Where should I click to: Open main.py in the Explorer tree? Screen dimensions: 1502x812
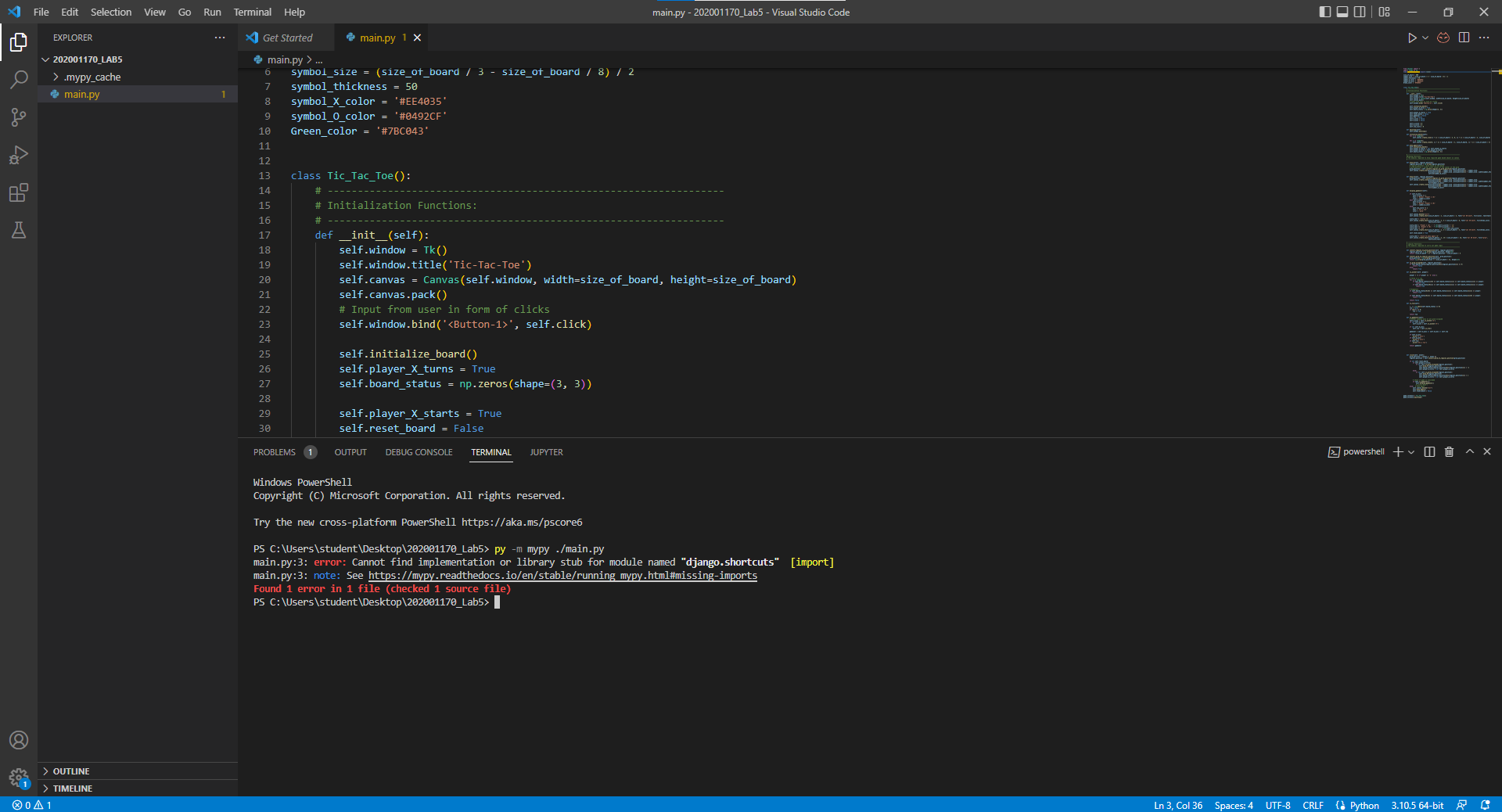coord(138,94)
